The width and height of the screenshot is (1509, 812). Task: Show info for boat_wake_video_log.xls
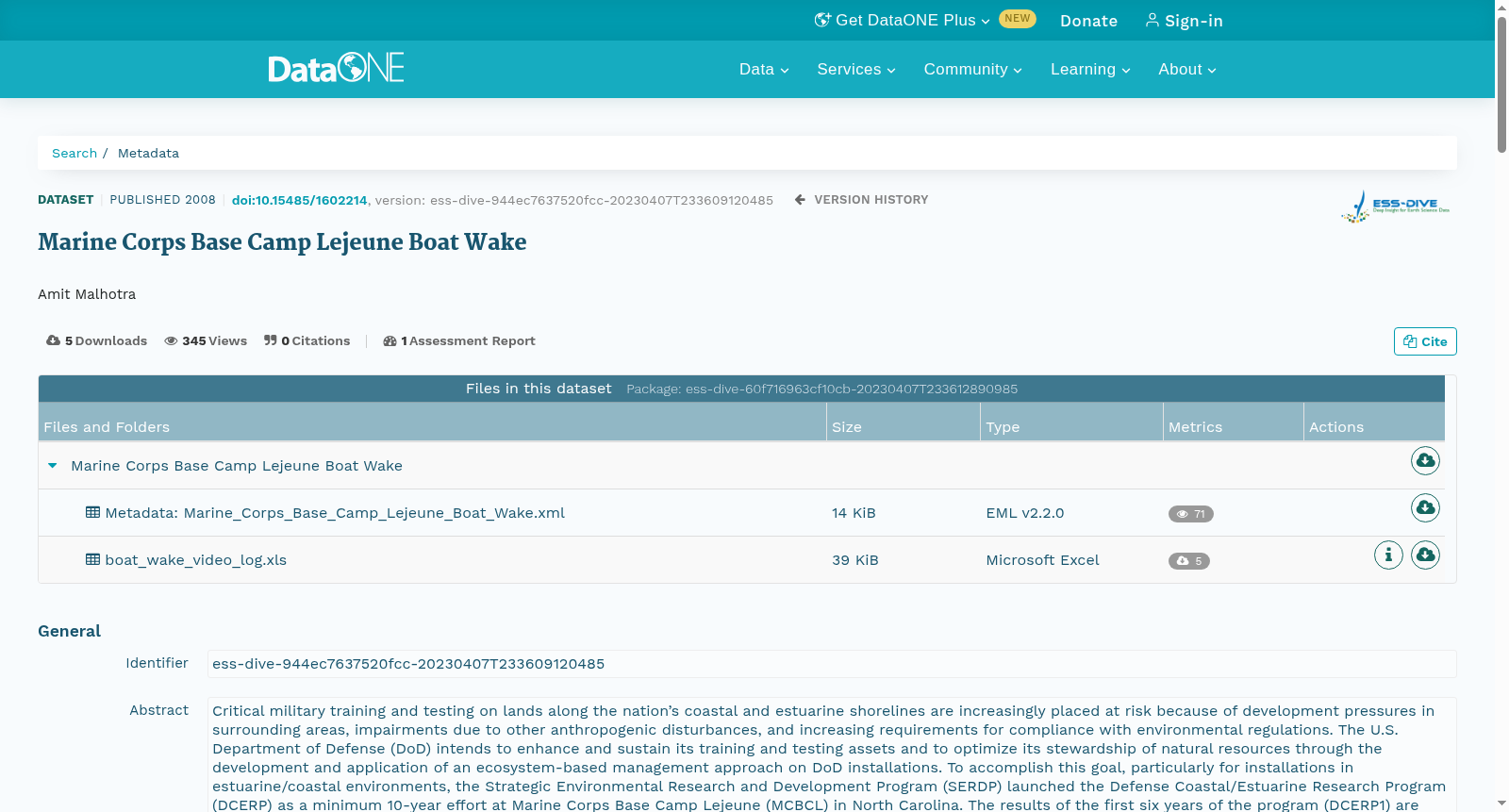[1388, 555]
